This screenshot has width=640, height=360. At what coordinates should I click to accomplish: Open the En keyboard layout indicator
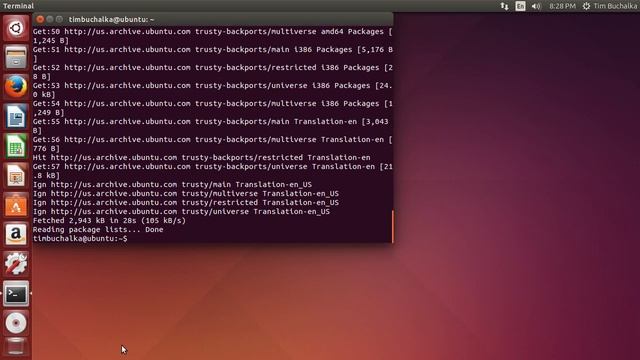520,6
